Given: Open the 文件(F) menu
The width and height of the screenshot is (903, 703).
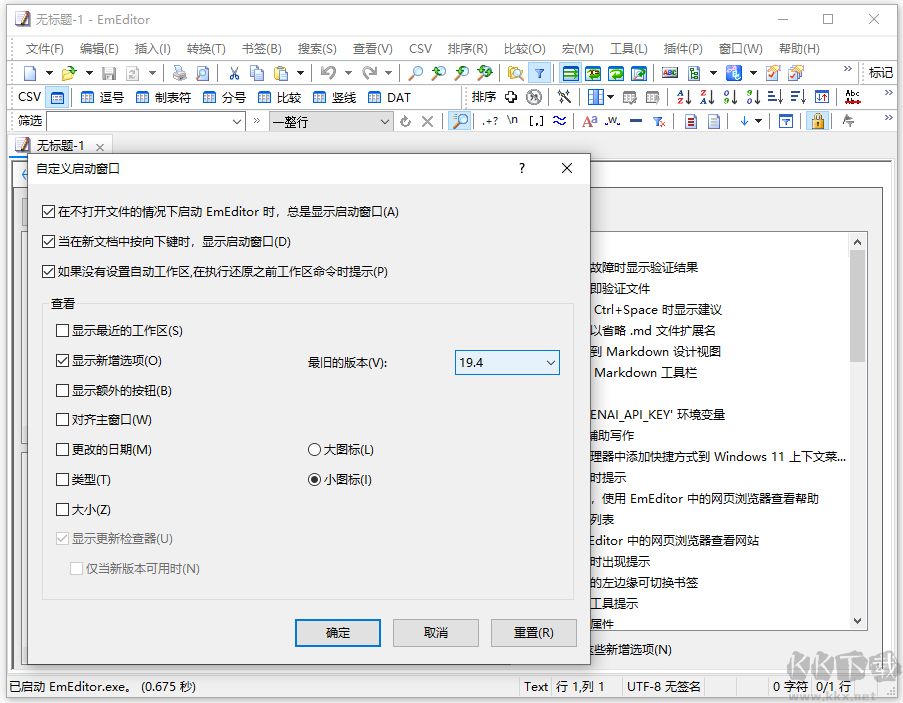Looking at the screenshot, I should (x=44, y=49).
